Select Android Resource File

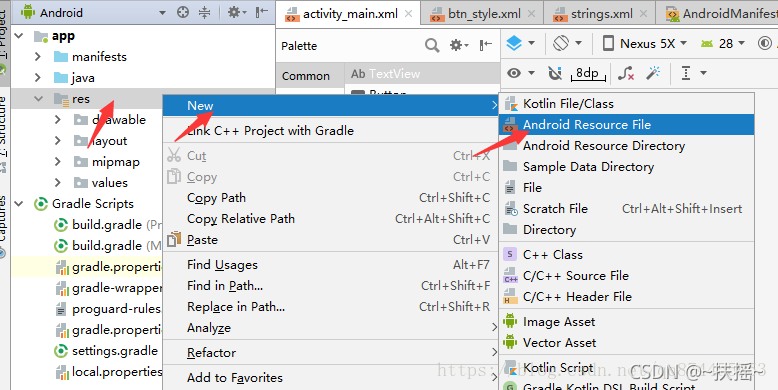point(627,125)
